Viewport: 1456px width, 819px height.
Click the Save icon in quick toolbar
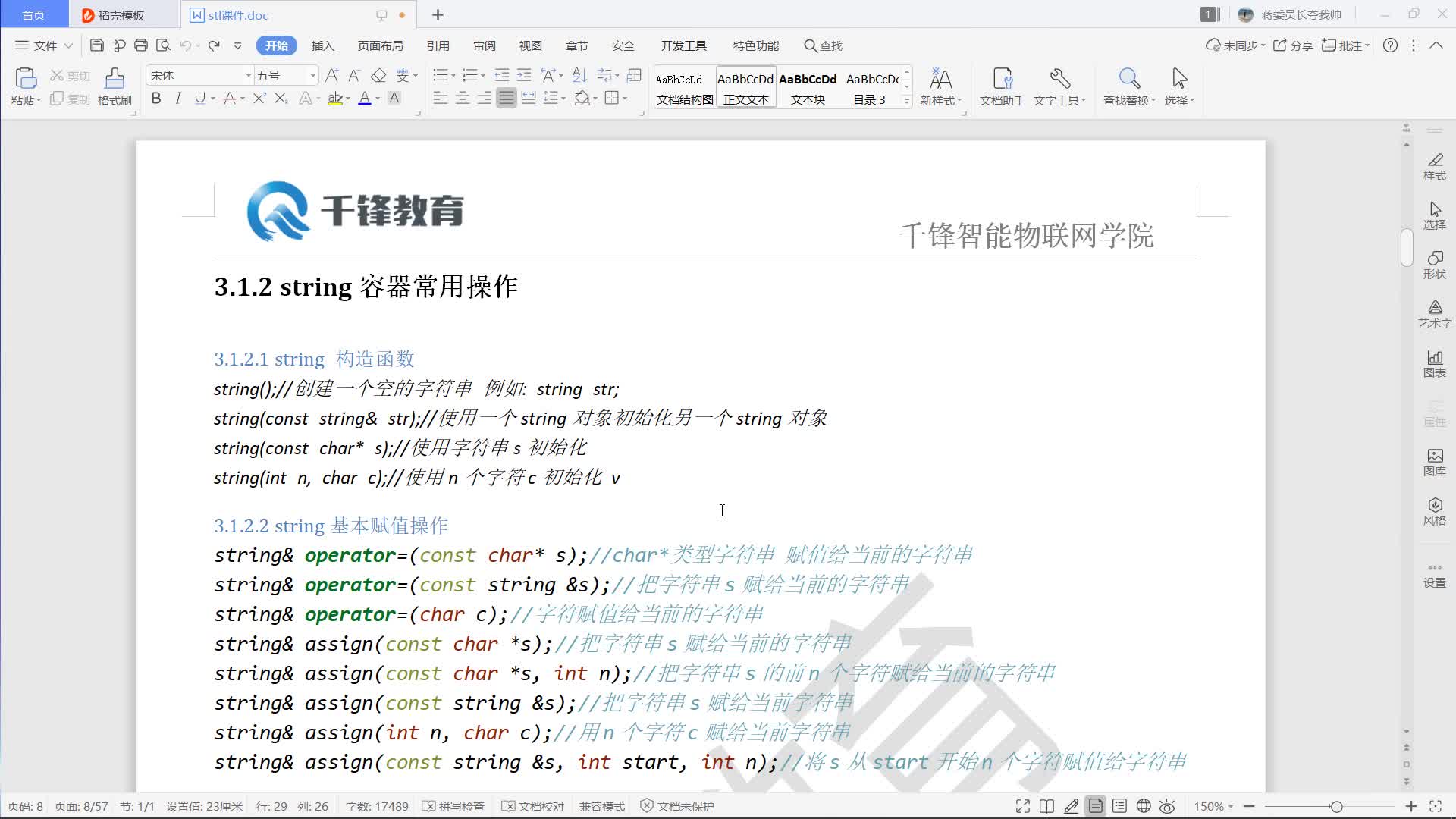point(96,45)
